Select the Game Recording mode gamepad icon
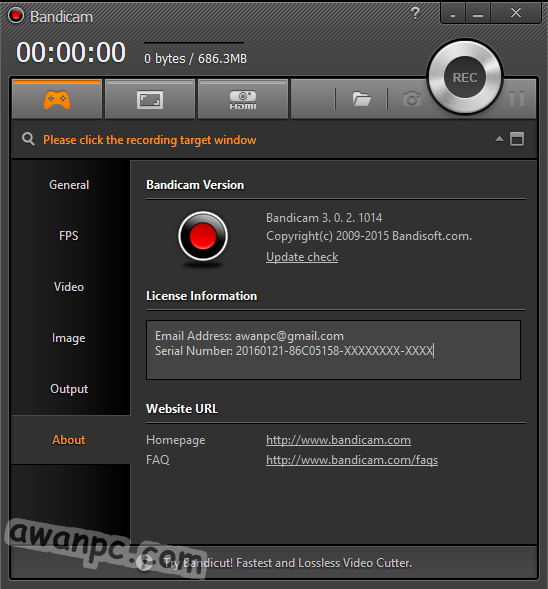Image resolution: width=548 pixels, height=589 pixels. pyautogui.click(x=57, y=100)
